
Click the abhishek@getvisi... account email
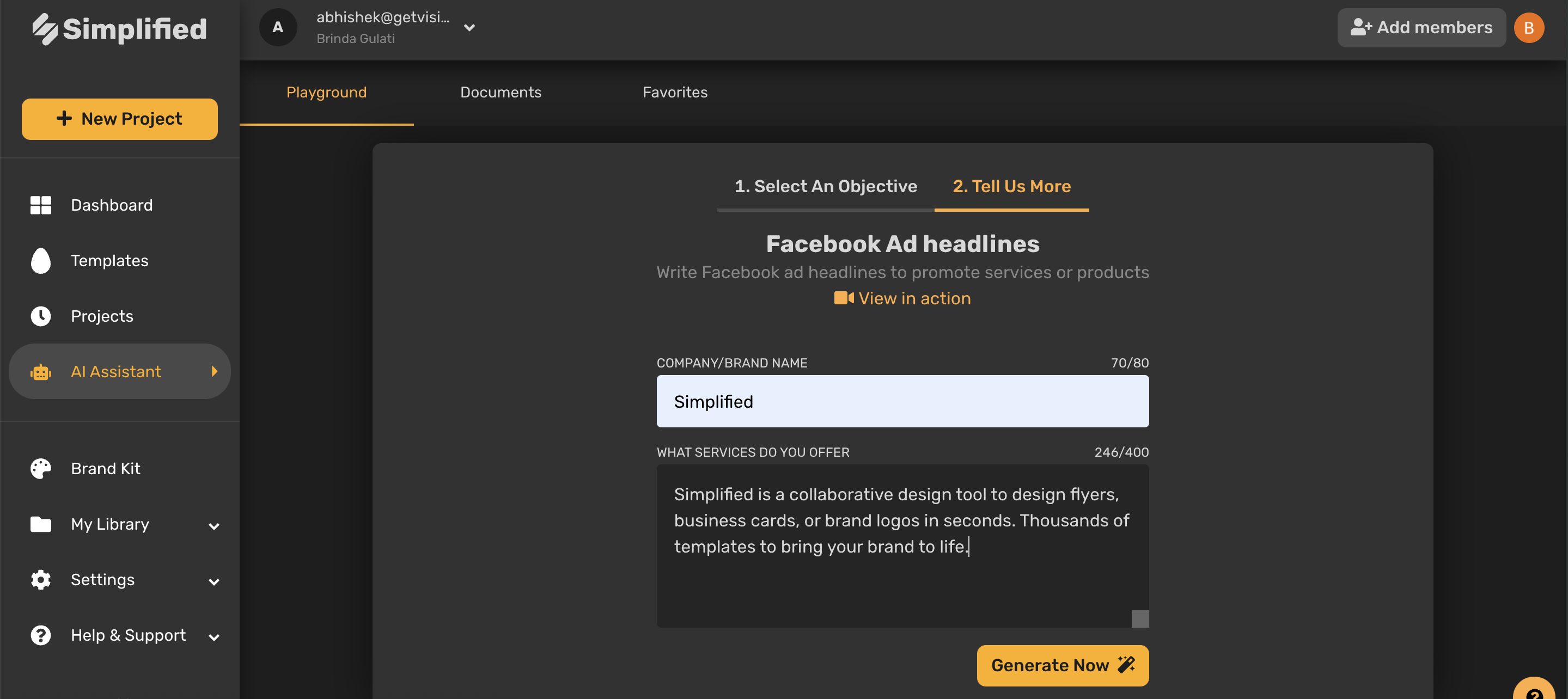click(x=383, y=17)
